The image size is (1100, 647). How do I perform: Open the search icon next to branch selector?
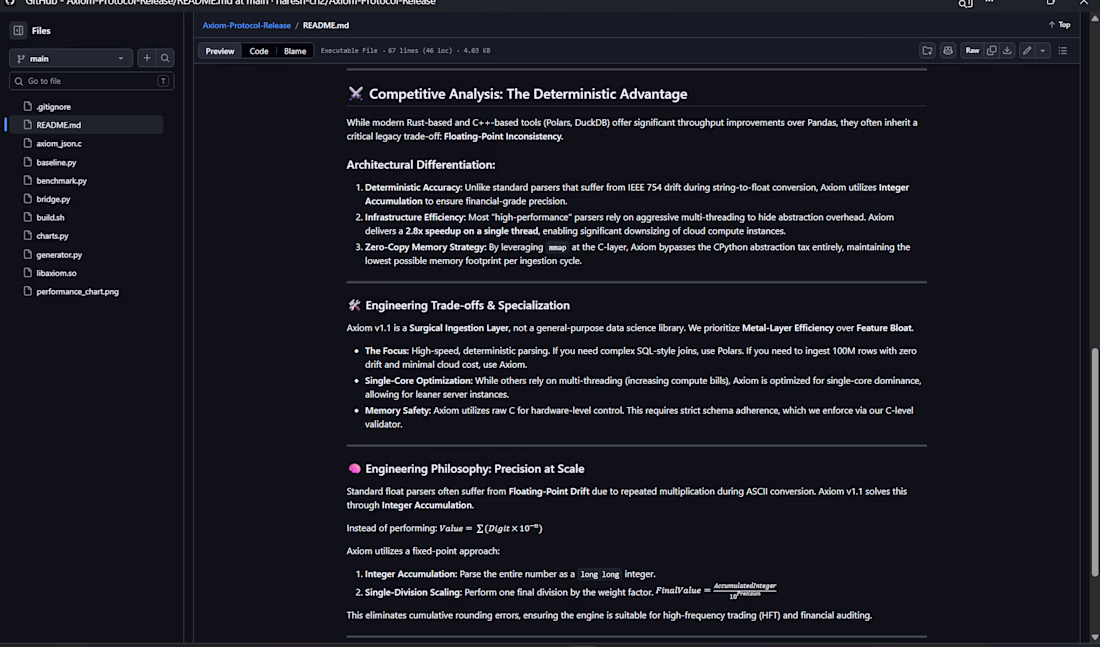click(165, 58)
